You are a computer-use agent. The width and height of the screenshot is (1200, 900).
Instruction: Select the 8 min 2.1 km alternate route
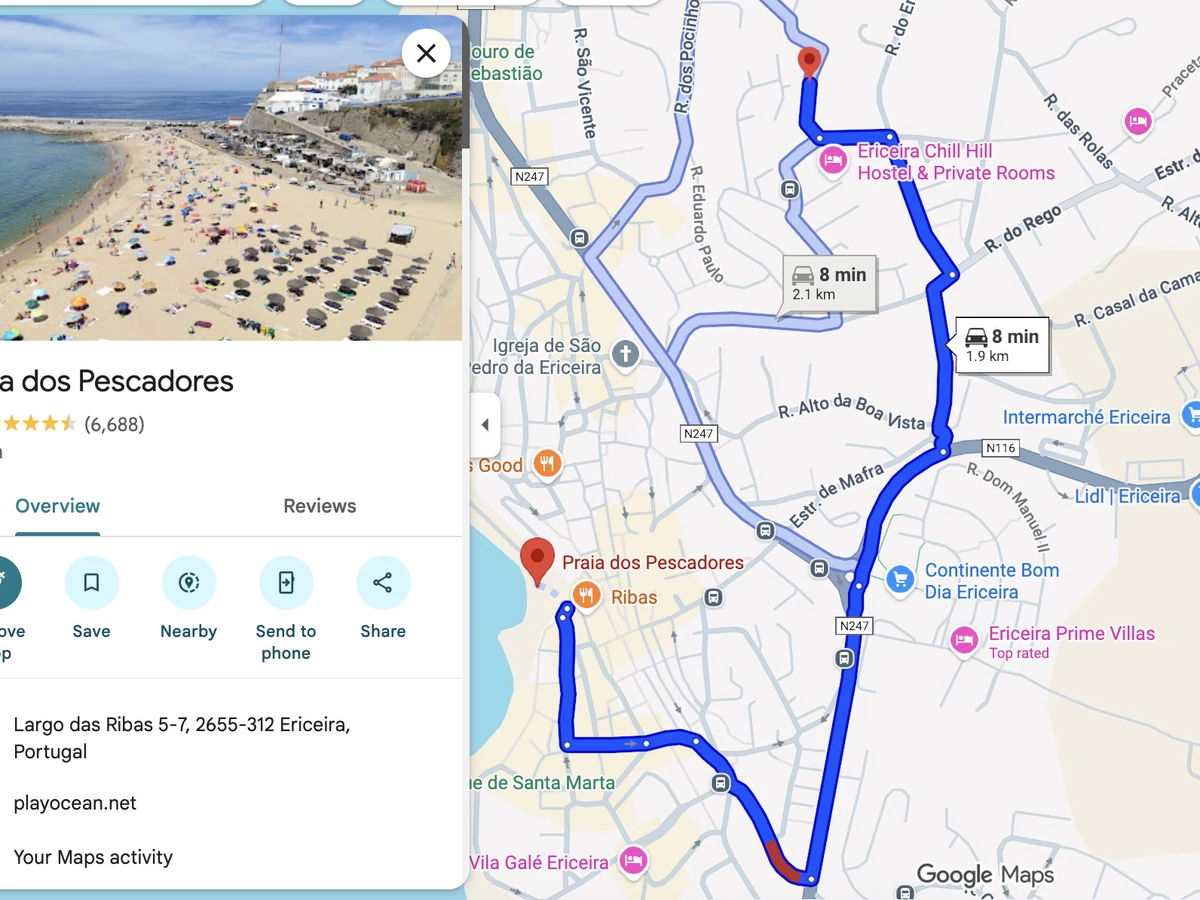pos(829,283)
